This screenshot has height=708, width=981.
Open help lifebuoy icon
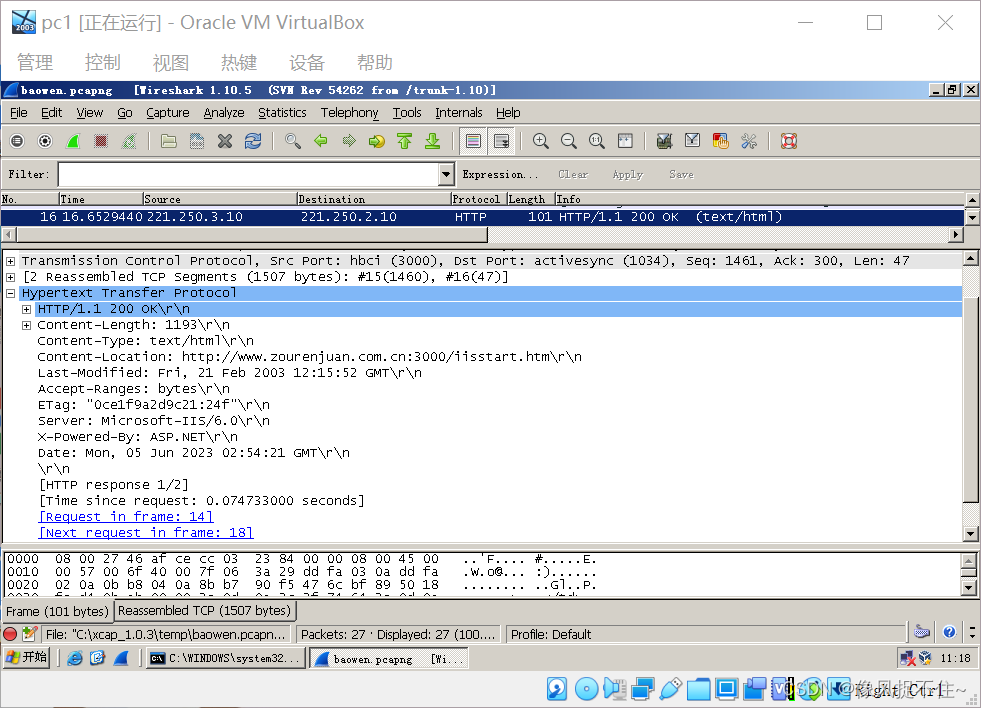click(789, 141)
